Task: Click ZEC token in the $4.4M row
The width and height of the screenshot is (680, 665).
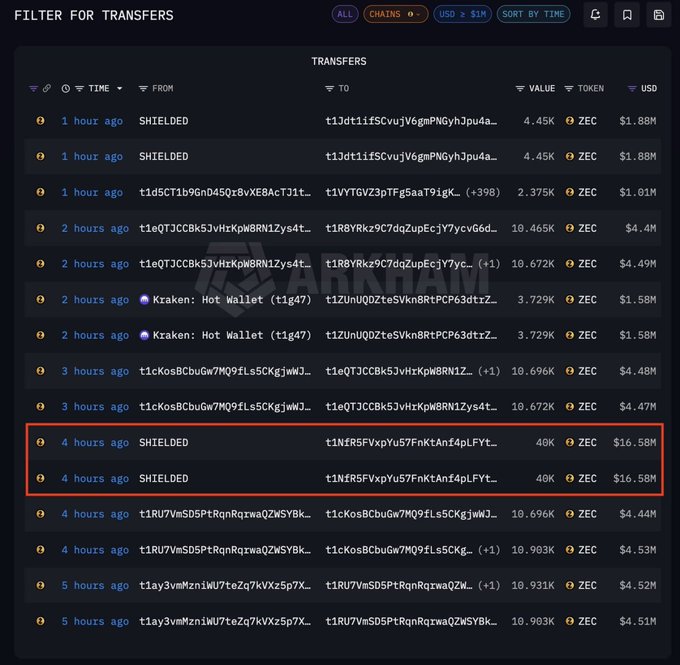Action: [x=581, y=228]
